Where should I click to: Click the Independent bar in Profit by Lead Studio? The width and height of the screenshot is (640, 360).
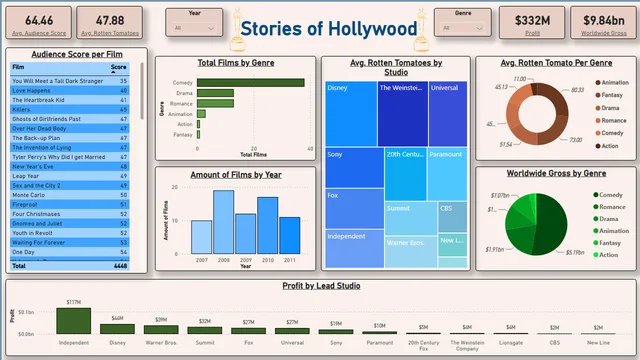click(73, 321)
